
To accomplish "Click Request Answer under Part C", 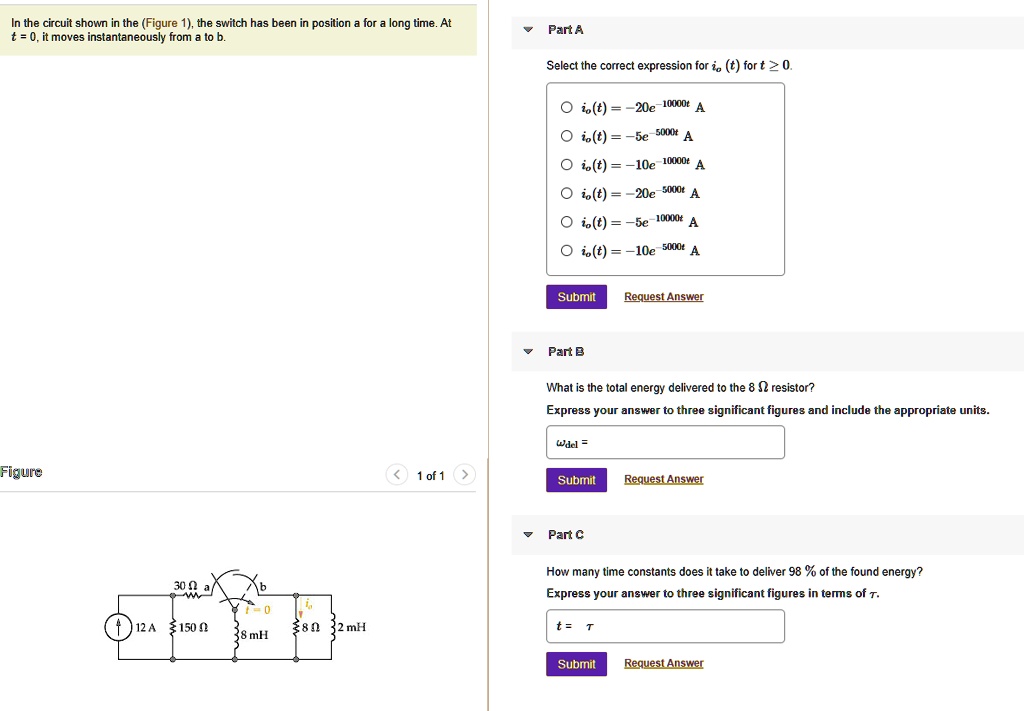I will (663, 663).
